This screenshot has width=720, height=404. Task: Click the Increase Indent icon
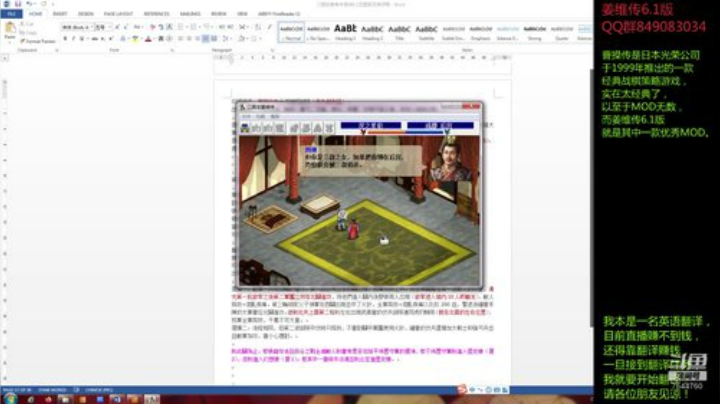click(x=230, y=28)
